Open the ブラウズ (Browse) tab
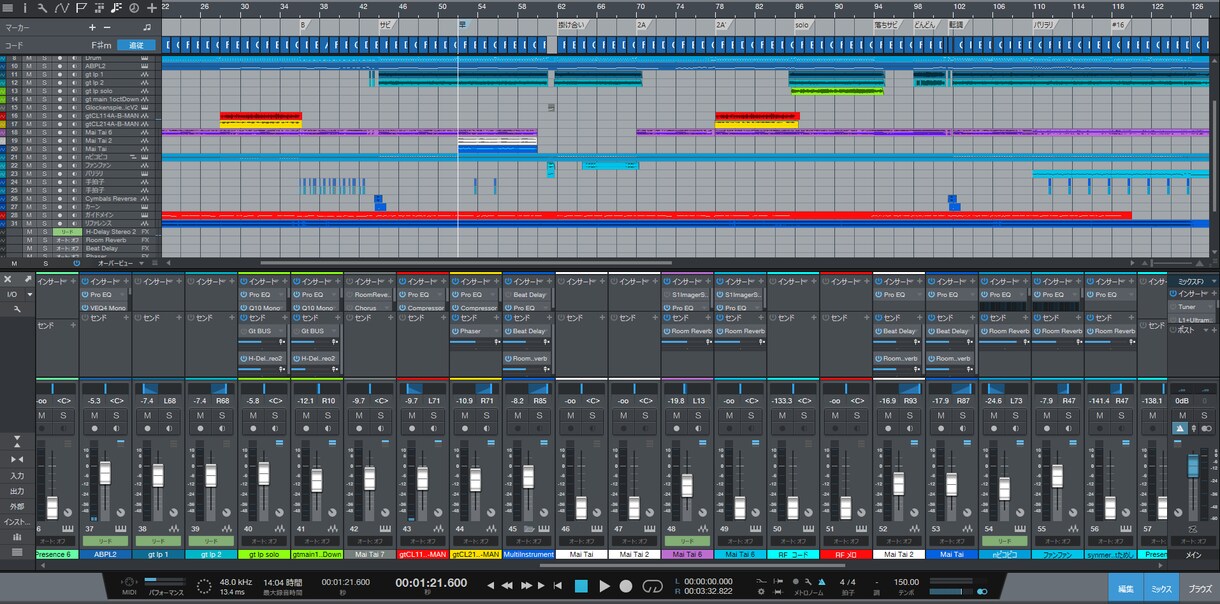Viewport: 1220px width, 604px height. (1200, 589)
